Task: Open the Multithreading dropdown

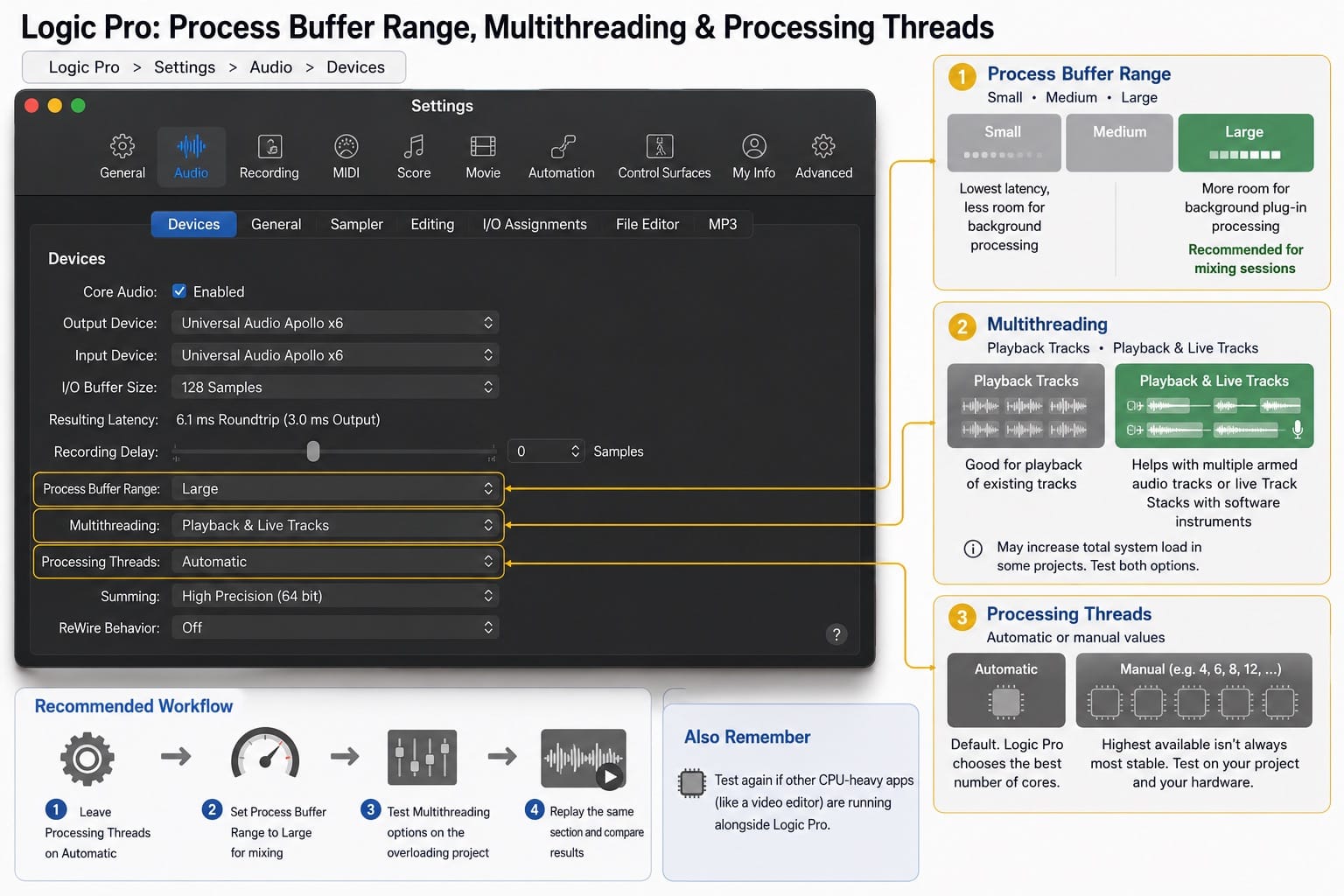Action: click(335, 525)
